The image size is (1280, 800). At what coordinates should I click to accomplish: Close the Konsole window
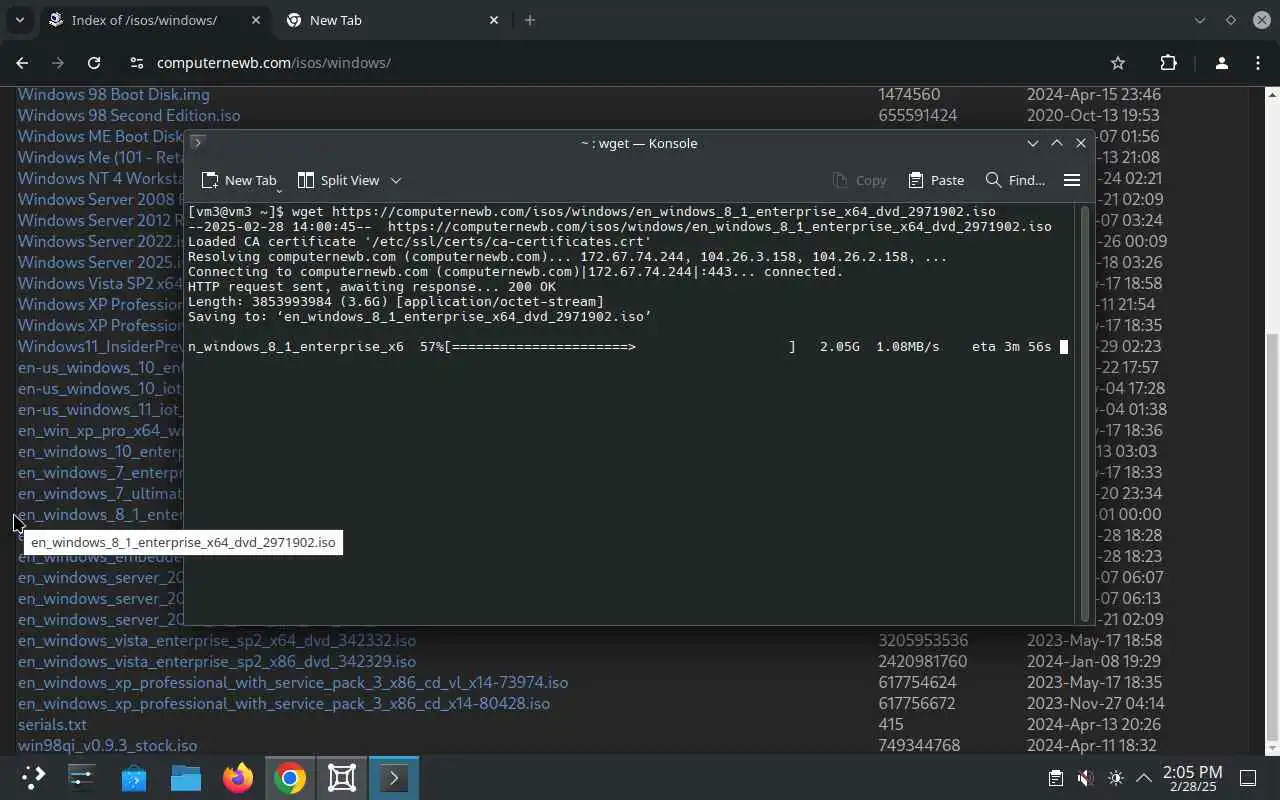[1080, 143]
